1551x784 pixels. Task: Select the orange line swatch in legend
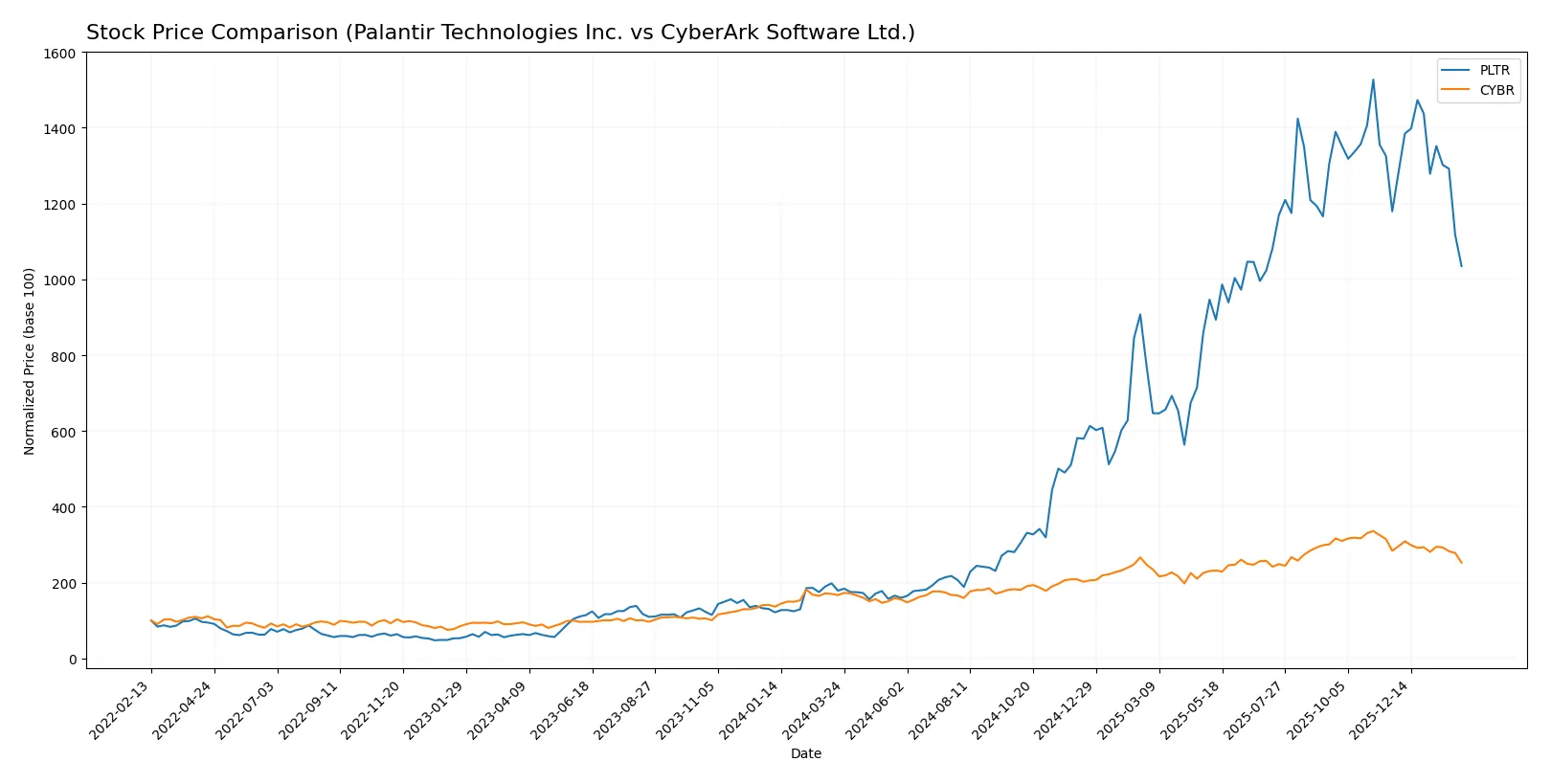tap(1455, 91)
